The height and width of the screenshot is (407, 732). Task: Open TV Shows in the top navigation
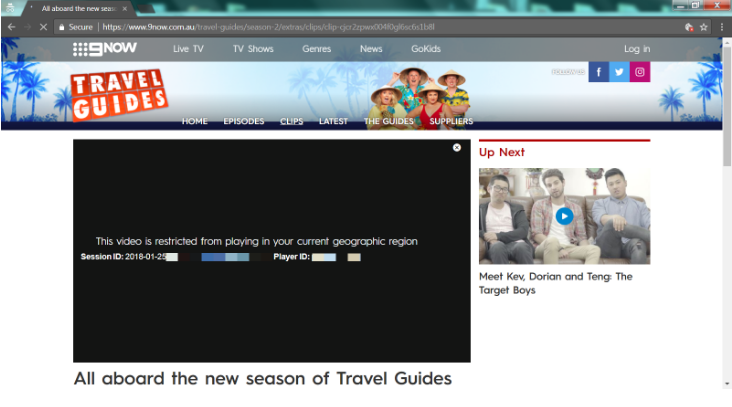pos(253,49)
